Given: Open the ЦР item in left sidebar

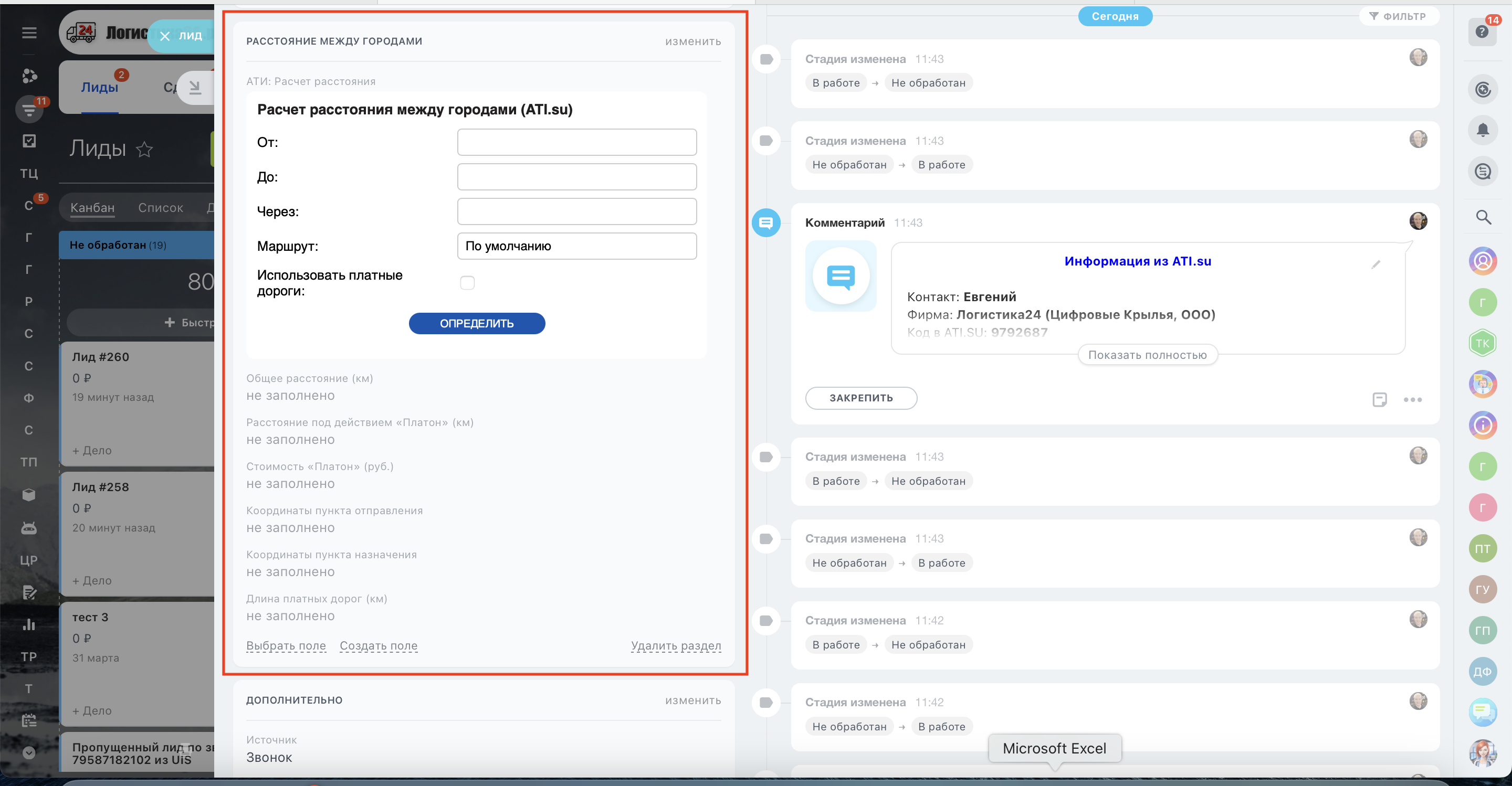Looking at the screenshot, I should pyautogui.click(x=29, y=560).
